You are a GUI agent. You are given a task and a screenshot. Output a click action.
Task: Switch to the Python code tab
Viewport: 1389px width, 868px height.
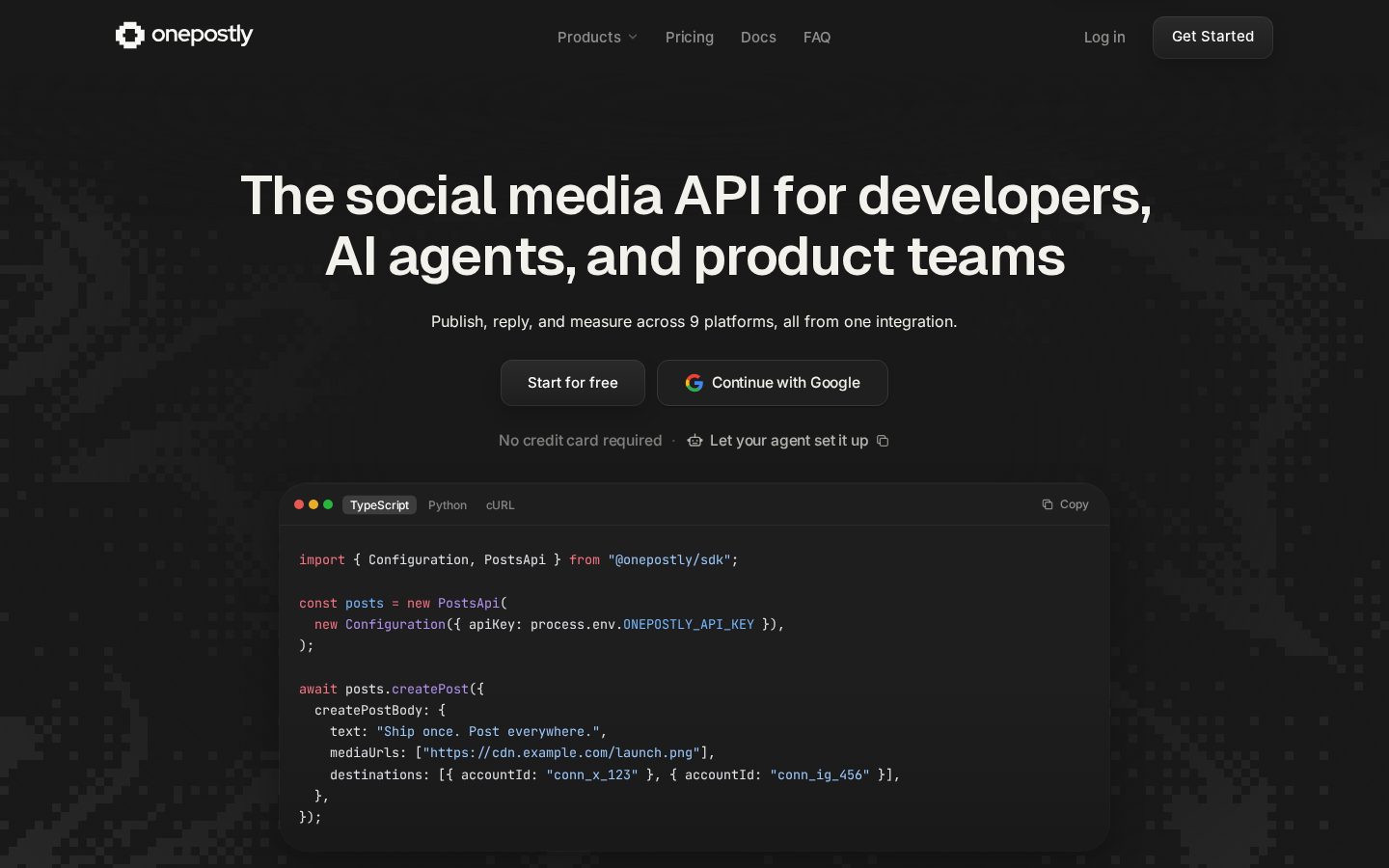pos(448,504)
